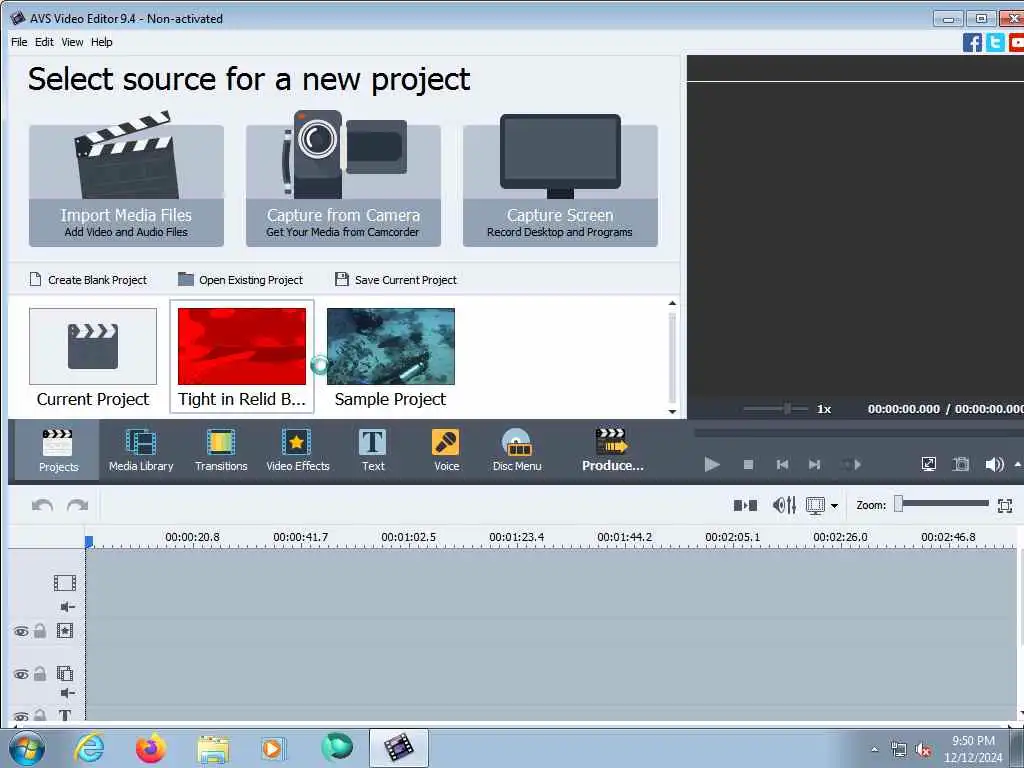Click the main video track filmstrip icon
The height and width of the screenshot is (768, 1024).
[65, 583]
